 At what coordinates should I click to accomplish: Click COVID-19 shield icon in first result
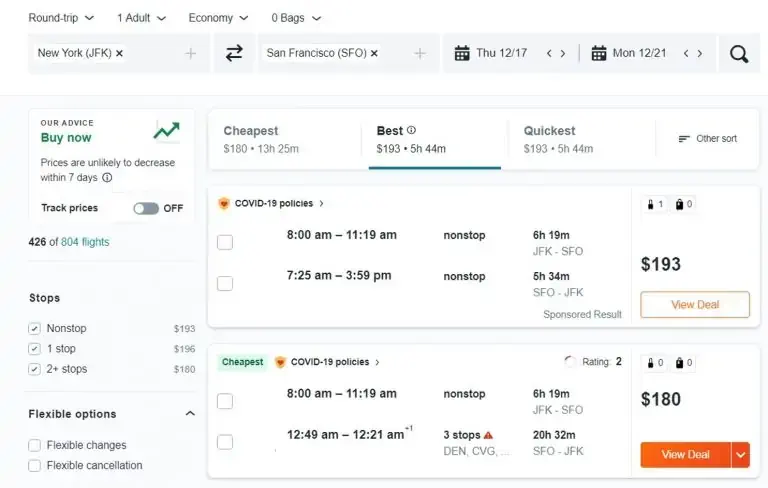click(x=224, y=203)
